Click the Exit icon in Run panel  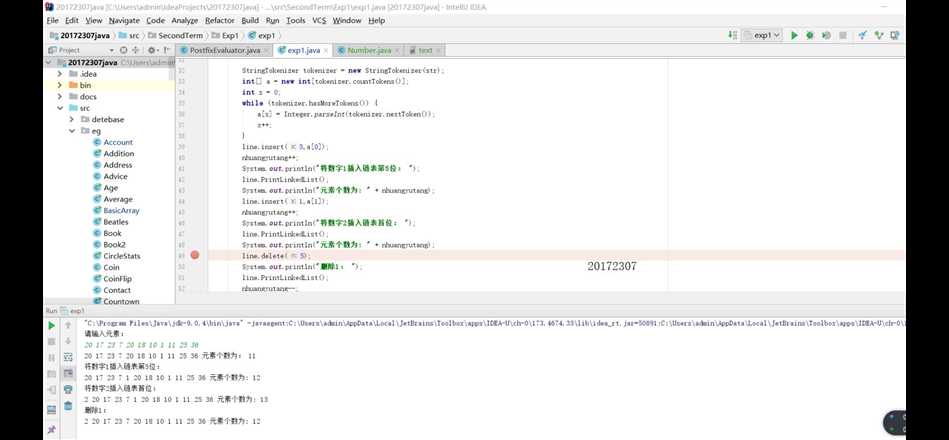(51, 390)
